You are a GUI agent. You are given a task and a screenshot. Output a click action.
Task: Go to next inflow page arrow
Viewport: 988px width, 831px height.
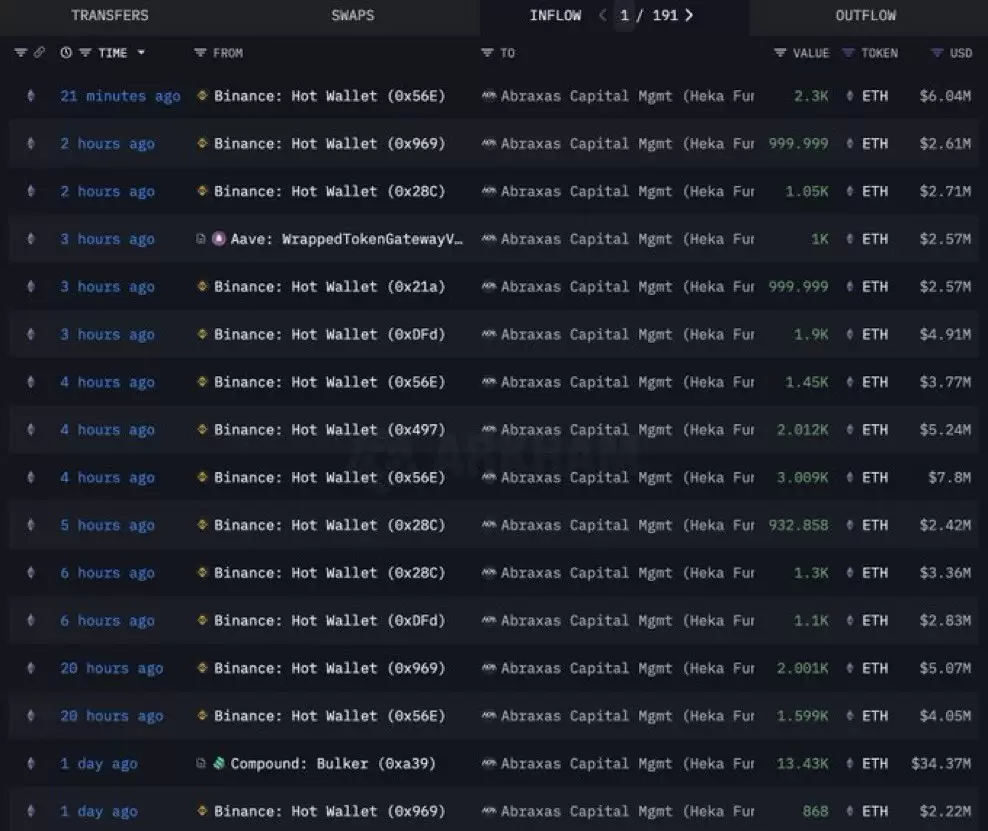coord(689,15)
